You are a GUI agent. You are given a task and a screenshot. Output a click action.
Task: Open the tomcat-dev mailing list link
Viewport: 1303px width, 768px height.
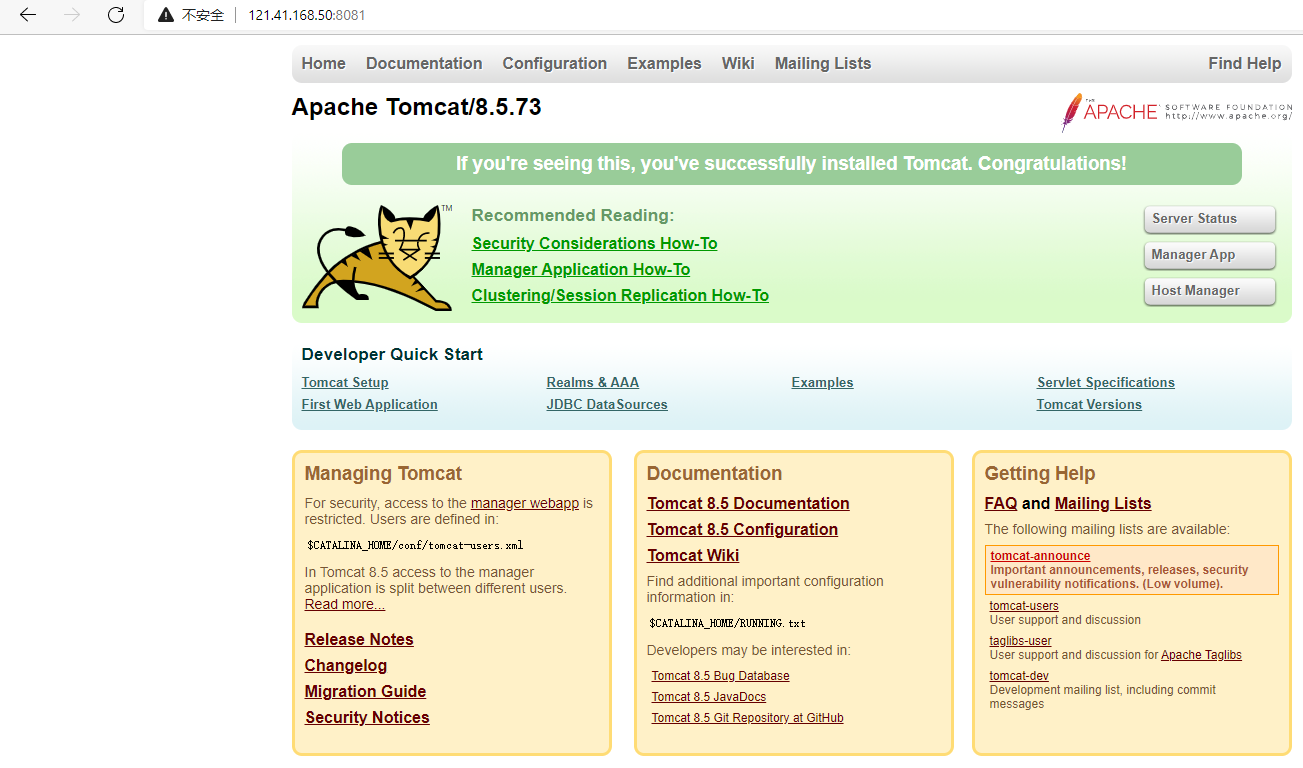(x=1019, y=676)
